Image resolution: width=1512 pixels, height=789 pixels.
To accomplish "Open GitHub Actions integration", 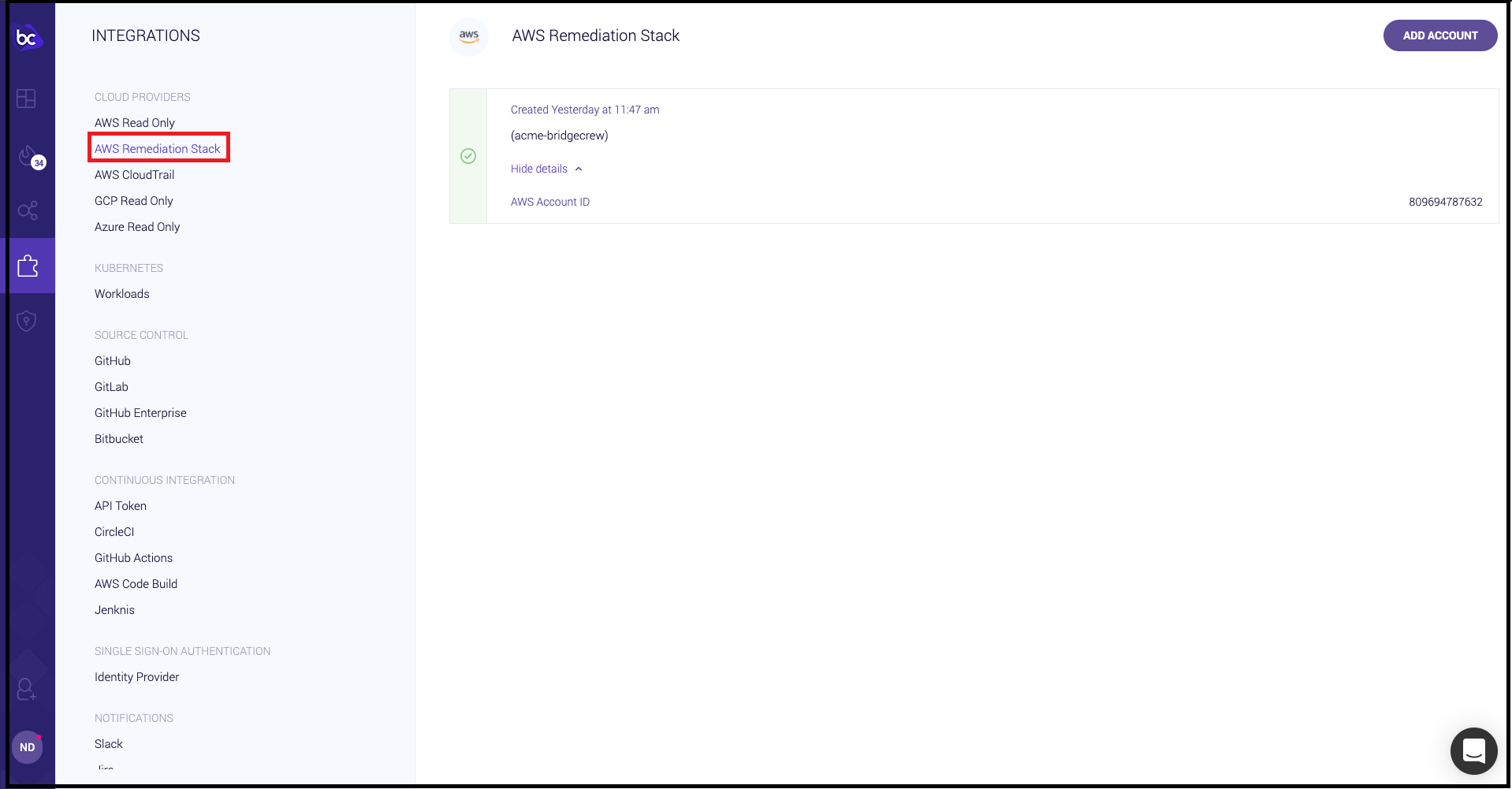I will coord(133,558).
